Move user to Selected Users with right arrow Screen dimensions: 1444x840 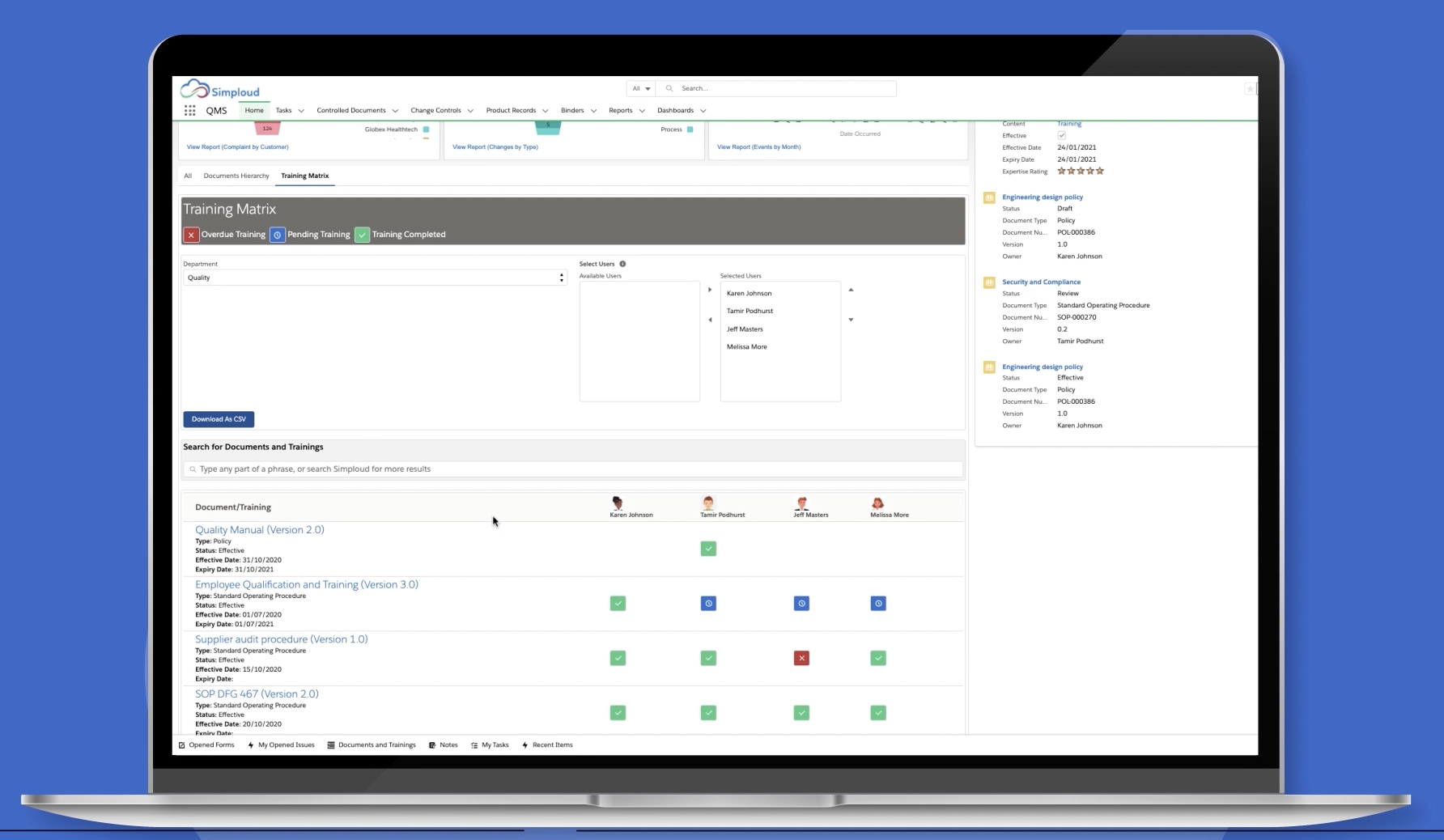pyautogui.click(x=710, y=290)
